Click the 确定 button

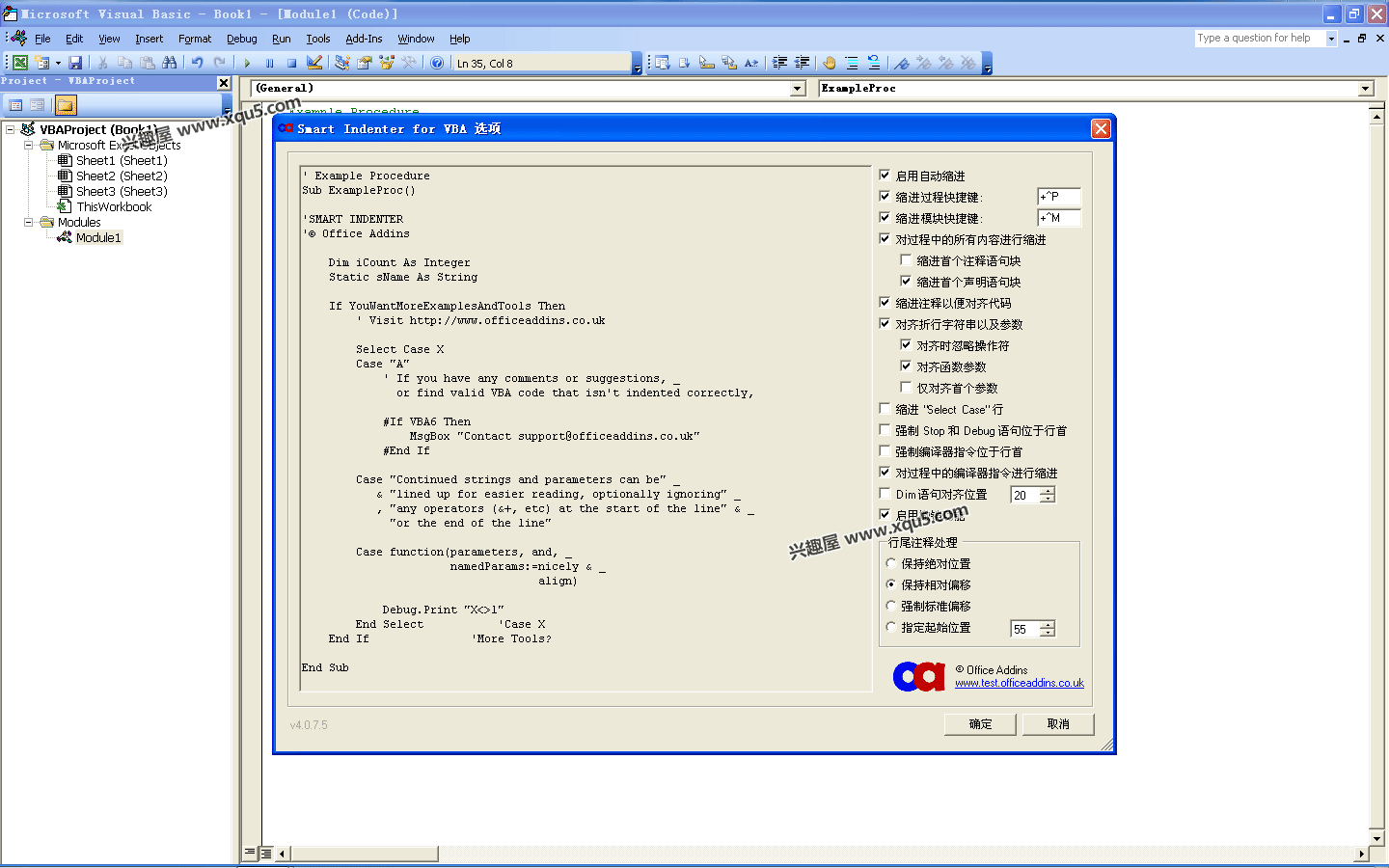click(980, 724)
